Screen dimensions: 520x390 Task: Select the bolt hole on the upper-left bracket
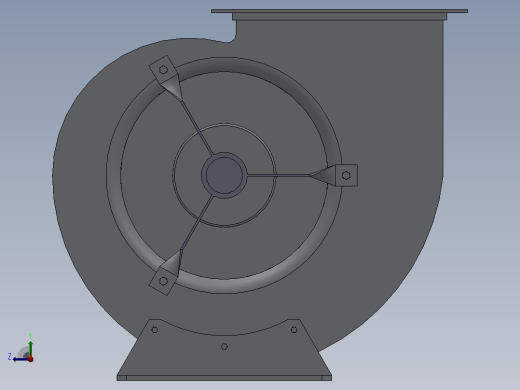pos(163,70)
